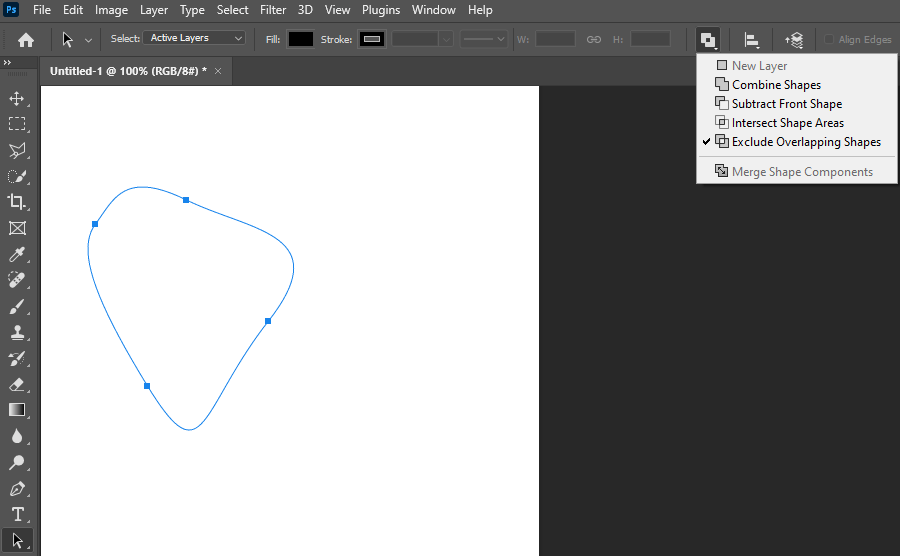900x556 pixels.
Task: Open the Window menu
Action: (433, 10)
